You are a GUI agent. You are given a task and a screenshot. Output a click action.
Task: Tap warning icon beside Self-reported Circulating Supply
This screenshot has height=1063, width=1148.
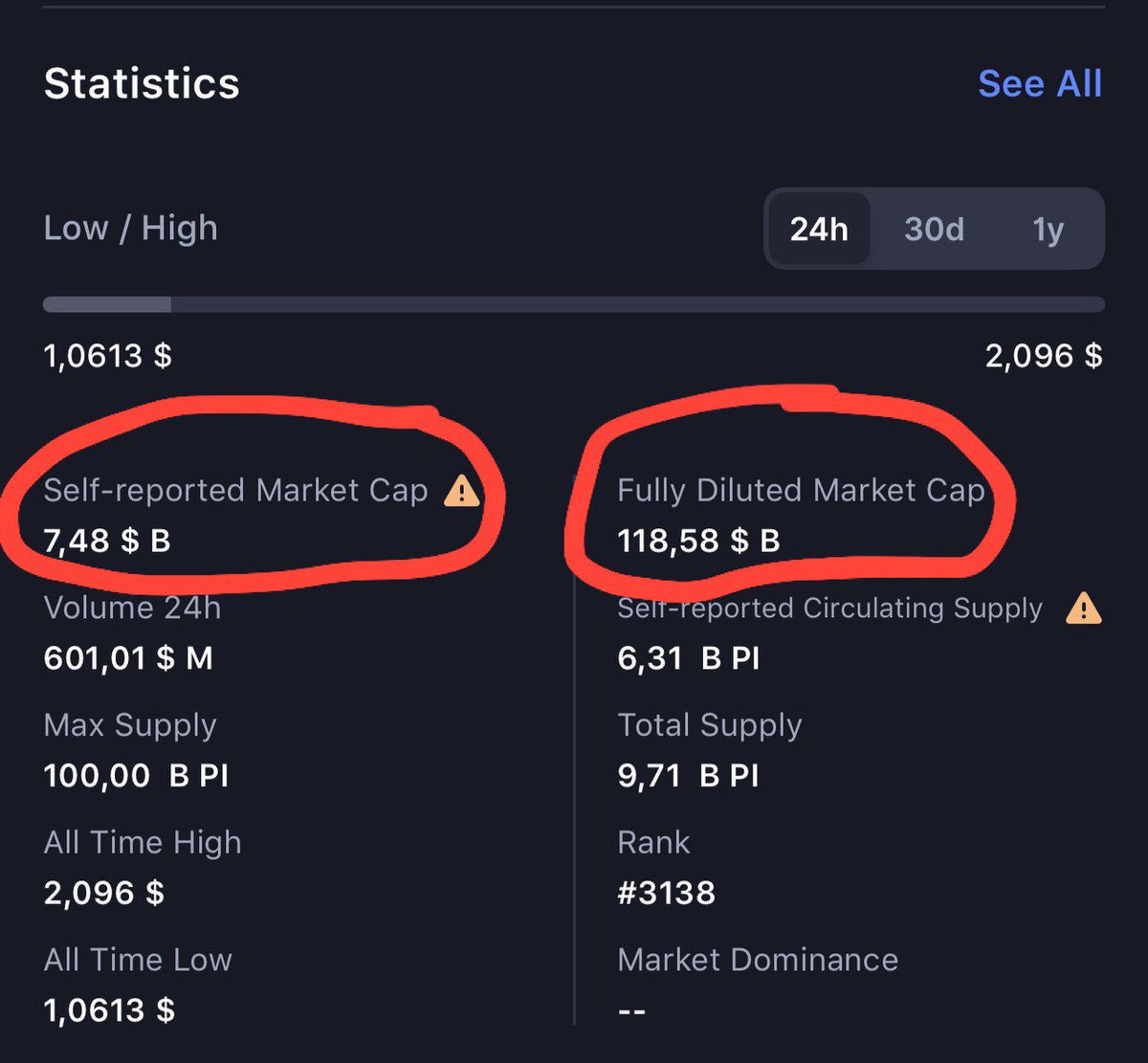point(1083,609)
